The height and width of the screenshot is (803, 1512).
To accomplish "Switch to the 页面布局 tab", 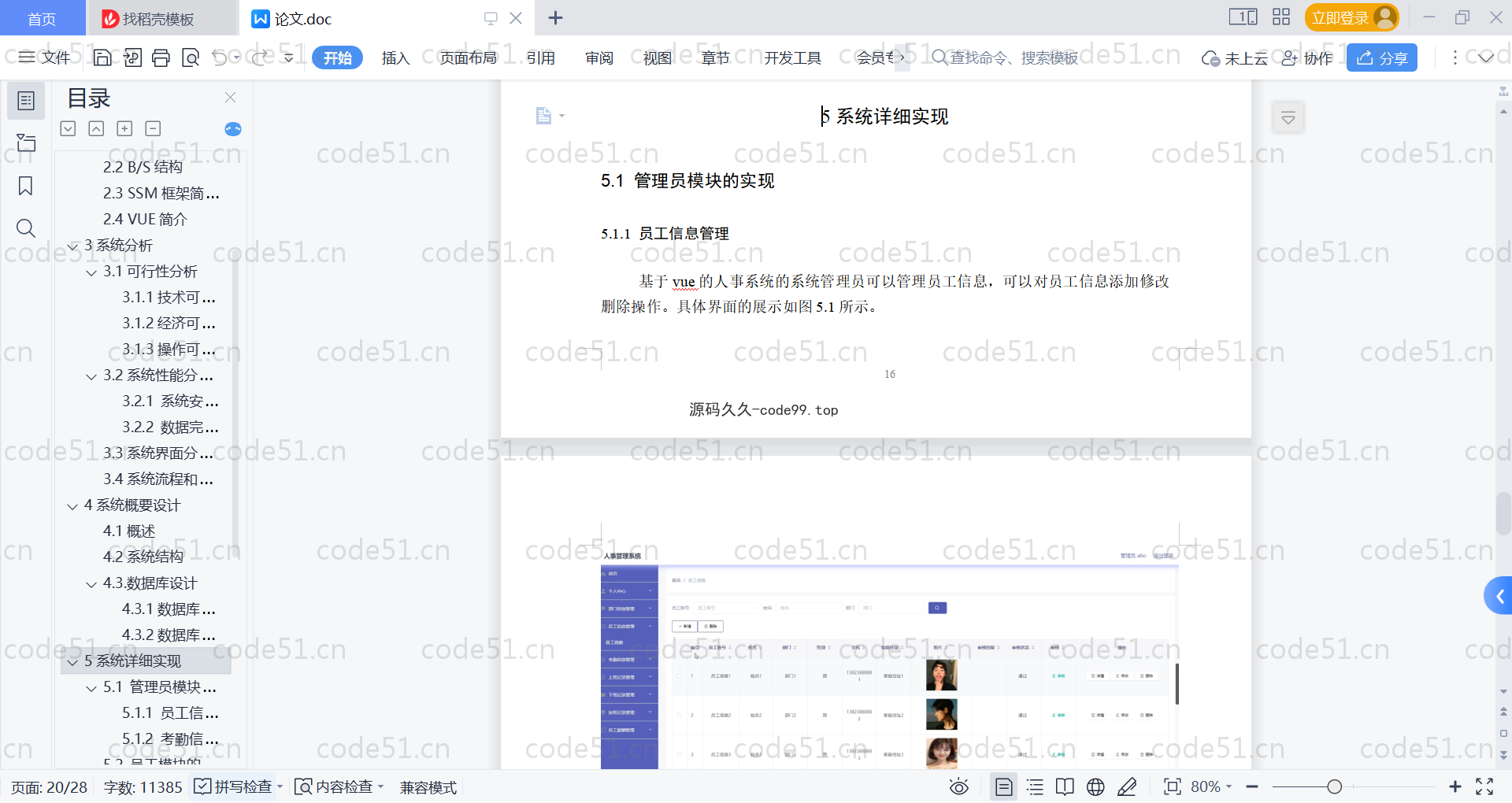I will pyautogui.click(x=468, y=57).
